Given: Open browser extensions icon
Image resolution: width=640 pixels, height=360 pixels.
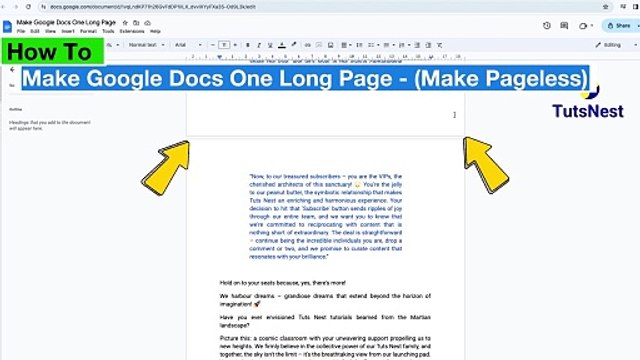Looking at the screenshot, I should coord(623,7).
